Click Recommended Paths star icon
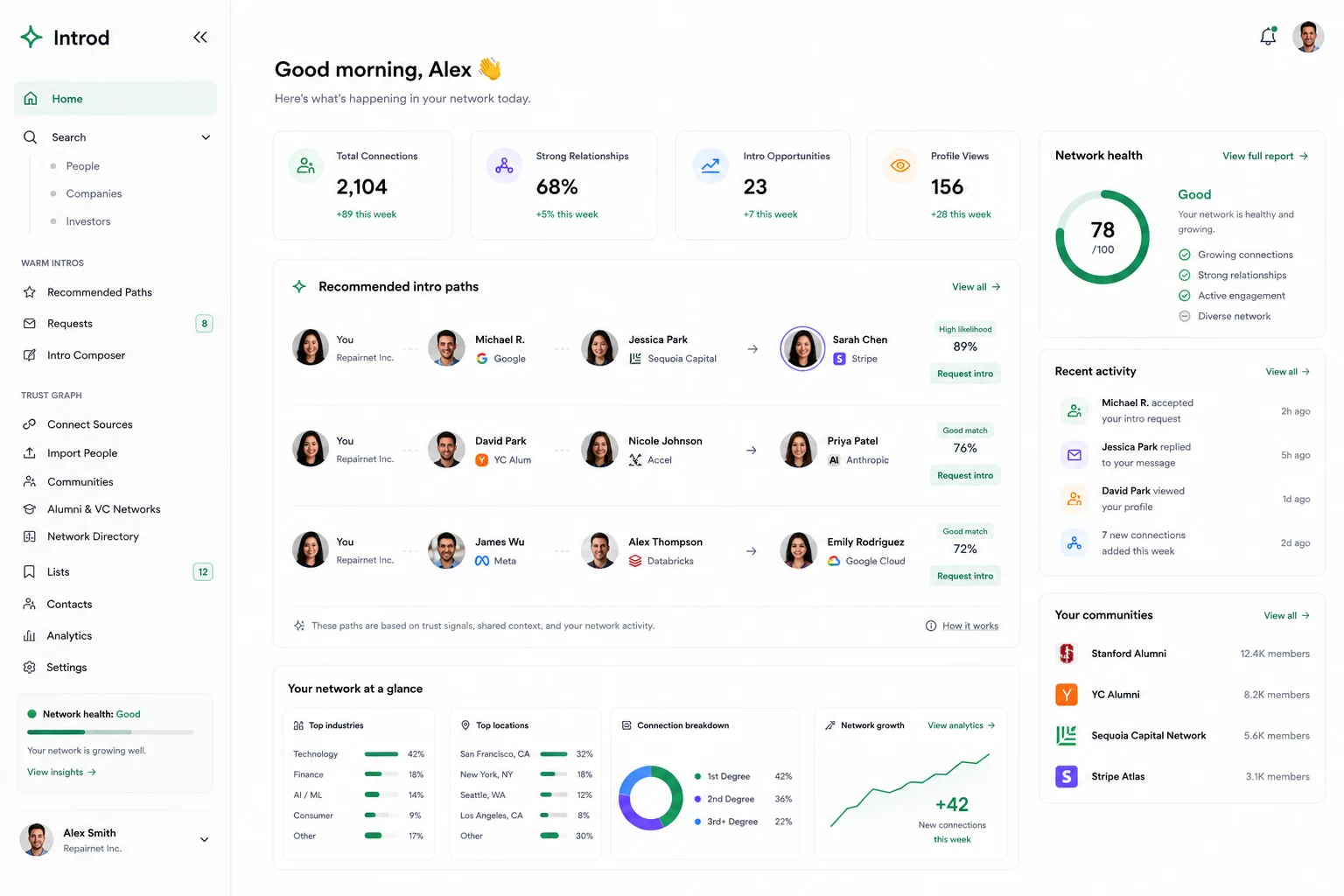Screen dimensions: 1344x896 [x=30, y=292]
